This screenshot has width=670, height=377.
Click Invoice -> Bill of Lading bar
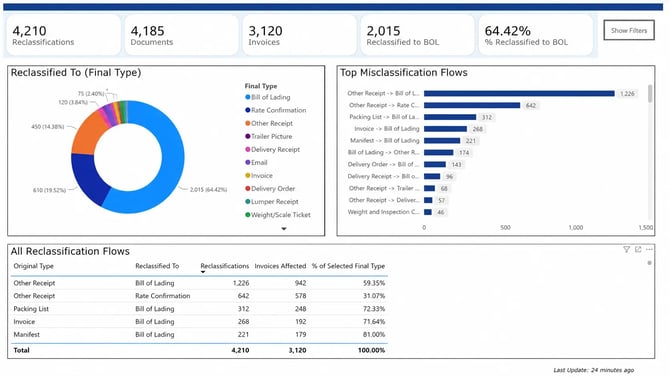[x=445, y=129]
